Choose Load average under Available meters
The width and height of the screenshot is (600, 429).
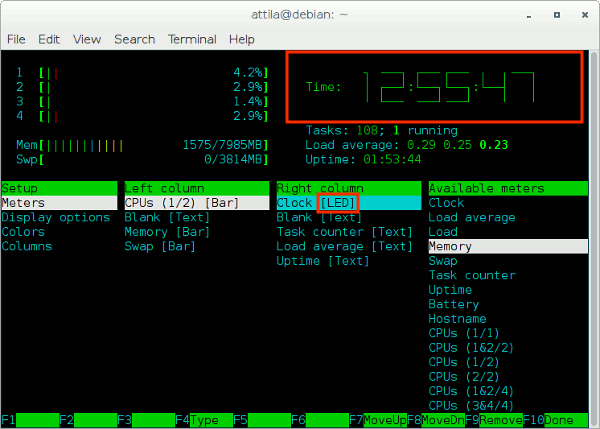pyautogui.click(x=472, y=217)
